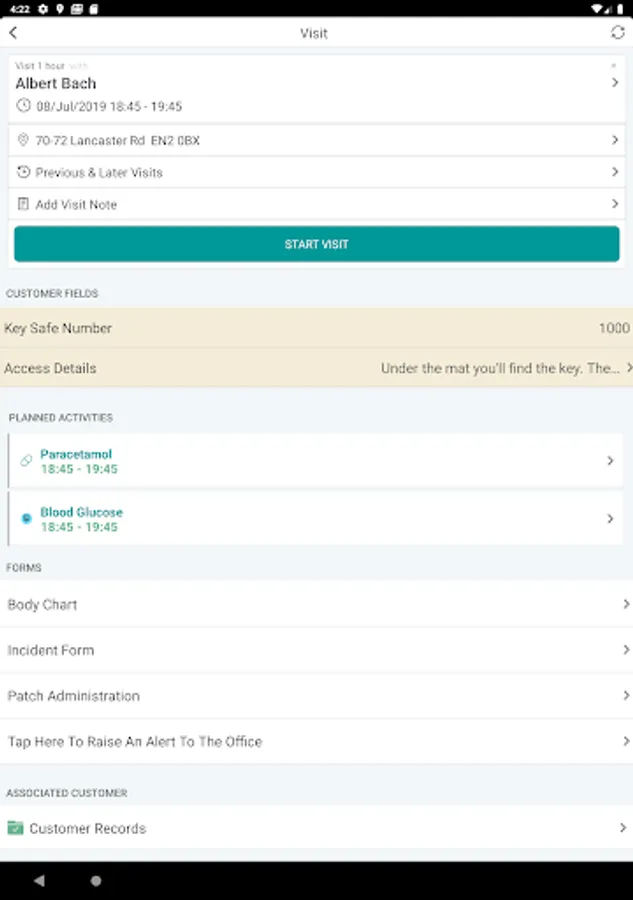This screenshot has height=900, width=633.
Task: Open address 70-72 Lancaster Rd
Action: point(118,141)
